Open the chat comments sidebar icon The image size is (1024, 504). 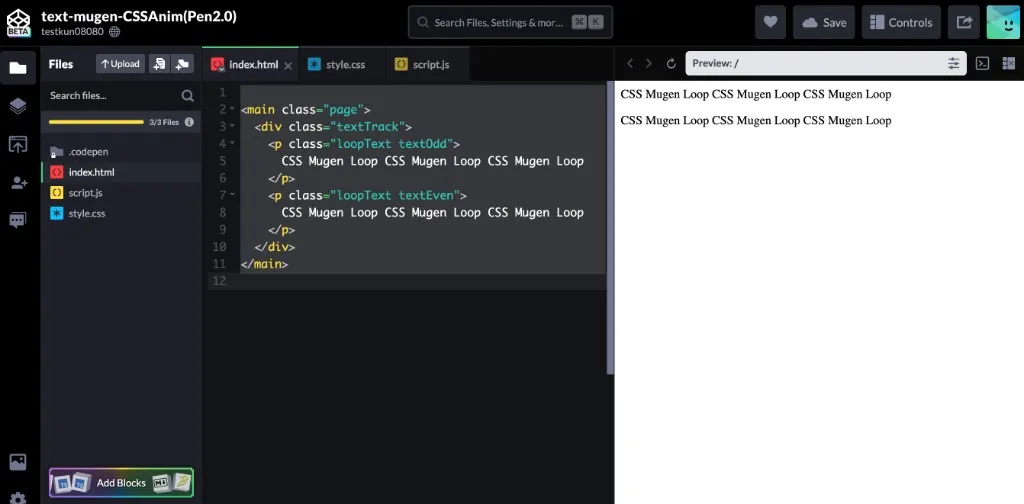pyautogui.click(x=18, y=221)
